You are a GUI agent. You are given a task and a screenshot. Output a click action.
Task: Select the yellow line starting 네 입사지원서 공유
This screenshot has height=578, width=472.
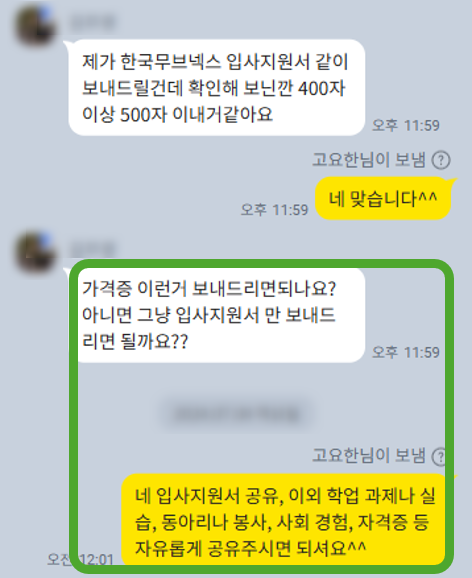pos(285,496)
